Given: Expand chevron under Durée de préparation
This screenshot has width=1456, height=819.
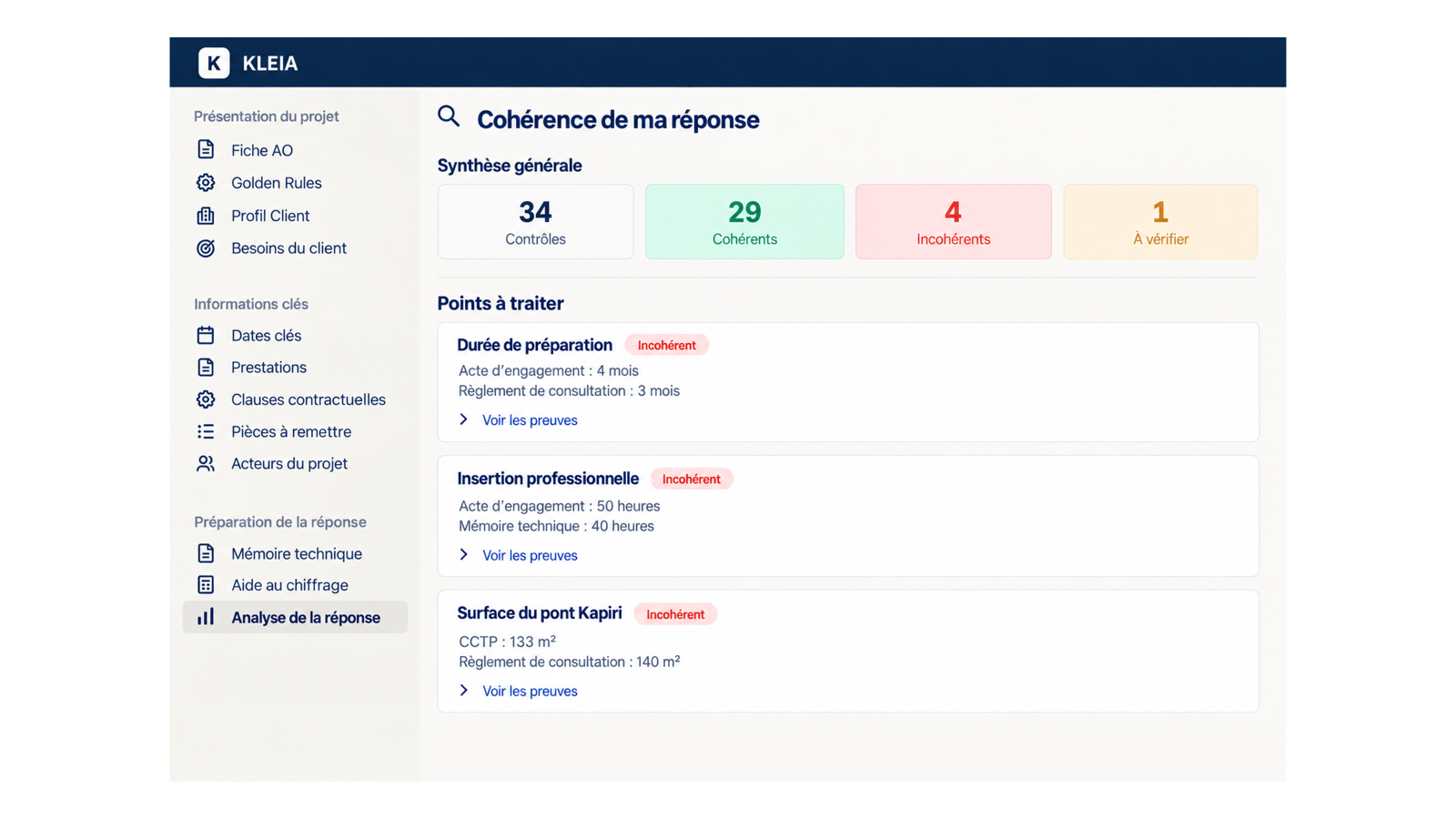Looking at the screenshot, I should 464,420.
